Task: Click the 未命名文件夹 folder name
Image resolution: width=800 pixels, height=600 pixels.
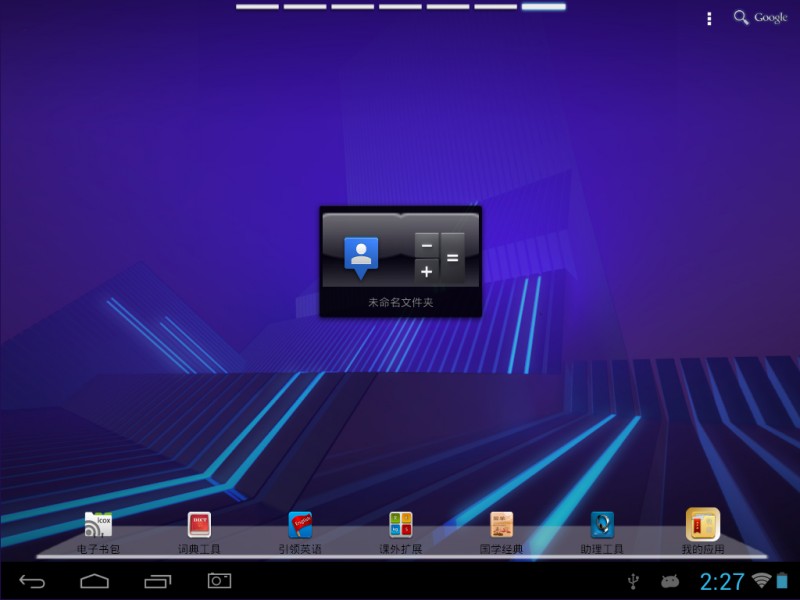Action: pos(401,303)
